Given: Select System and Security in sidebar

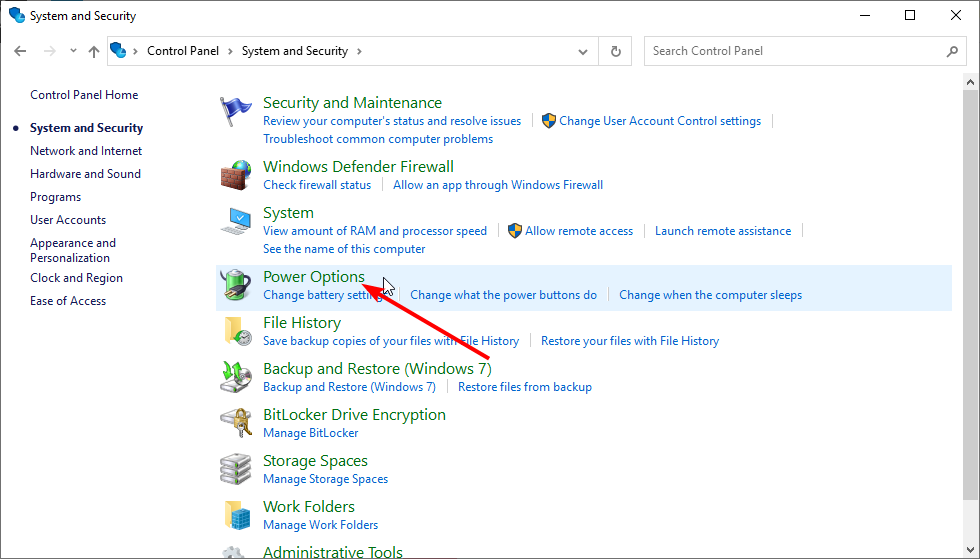Looking at the screenshot, I should [x=86, y=128].
